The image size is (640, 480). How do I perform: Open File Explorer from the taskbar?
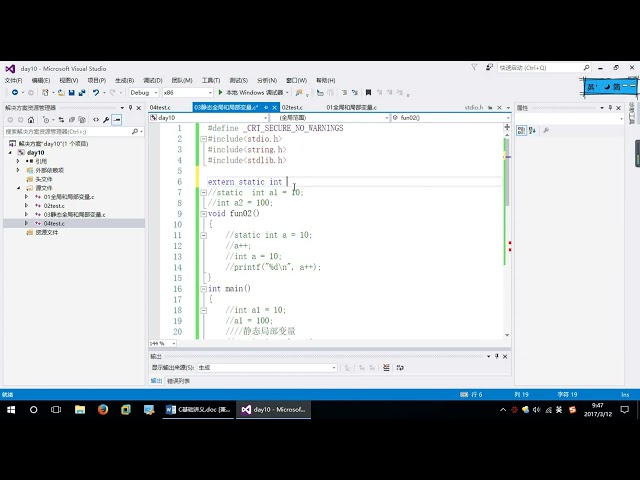(x=80, y=409)
